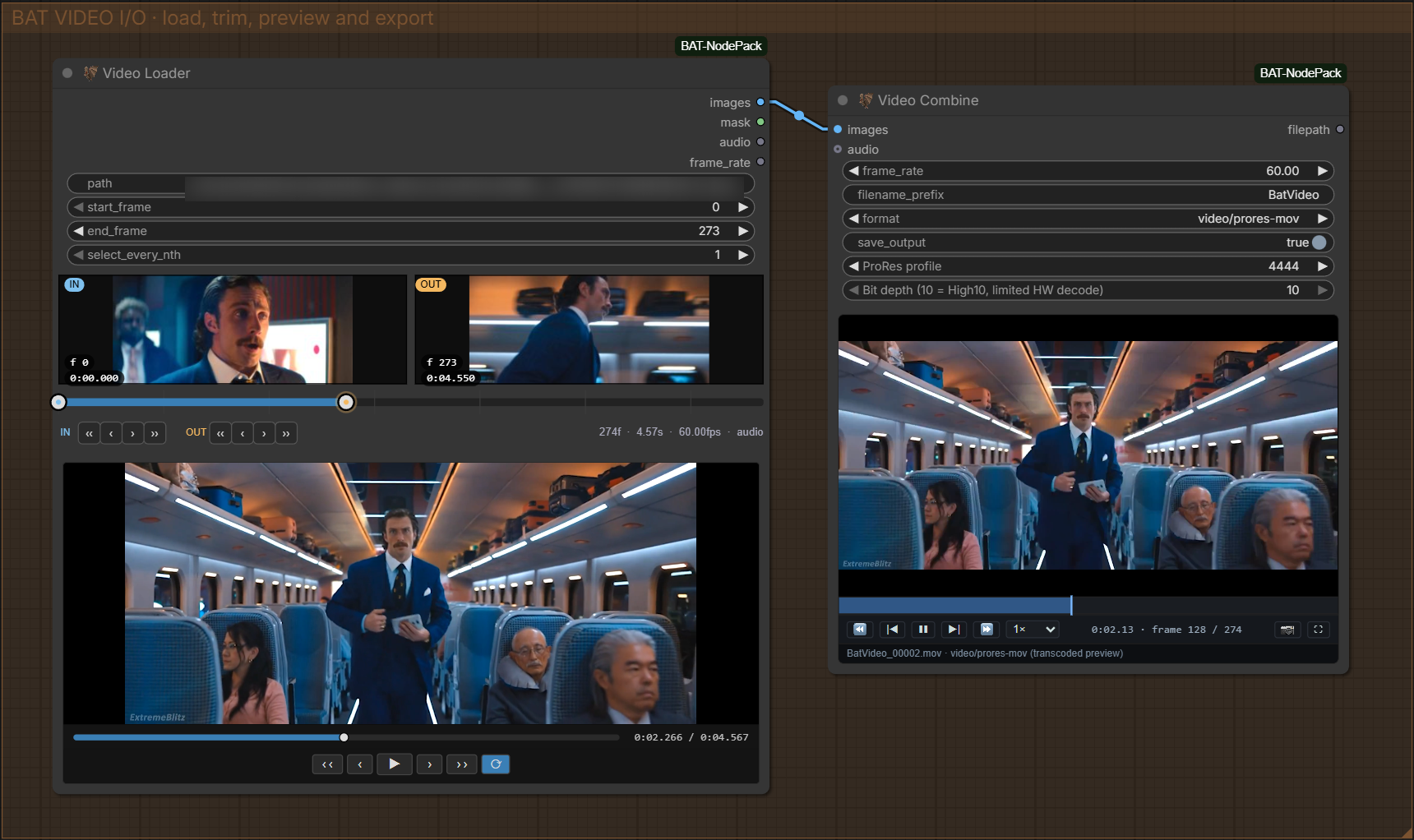
Task: Click the Video Combine node title
Action: [x=928, y=100]
